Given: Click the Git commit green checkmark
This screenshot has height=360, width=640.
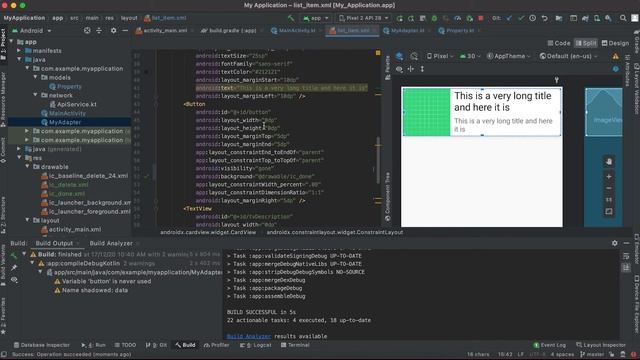Looking at the screenshot, I should (x=521, y=18).
